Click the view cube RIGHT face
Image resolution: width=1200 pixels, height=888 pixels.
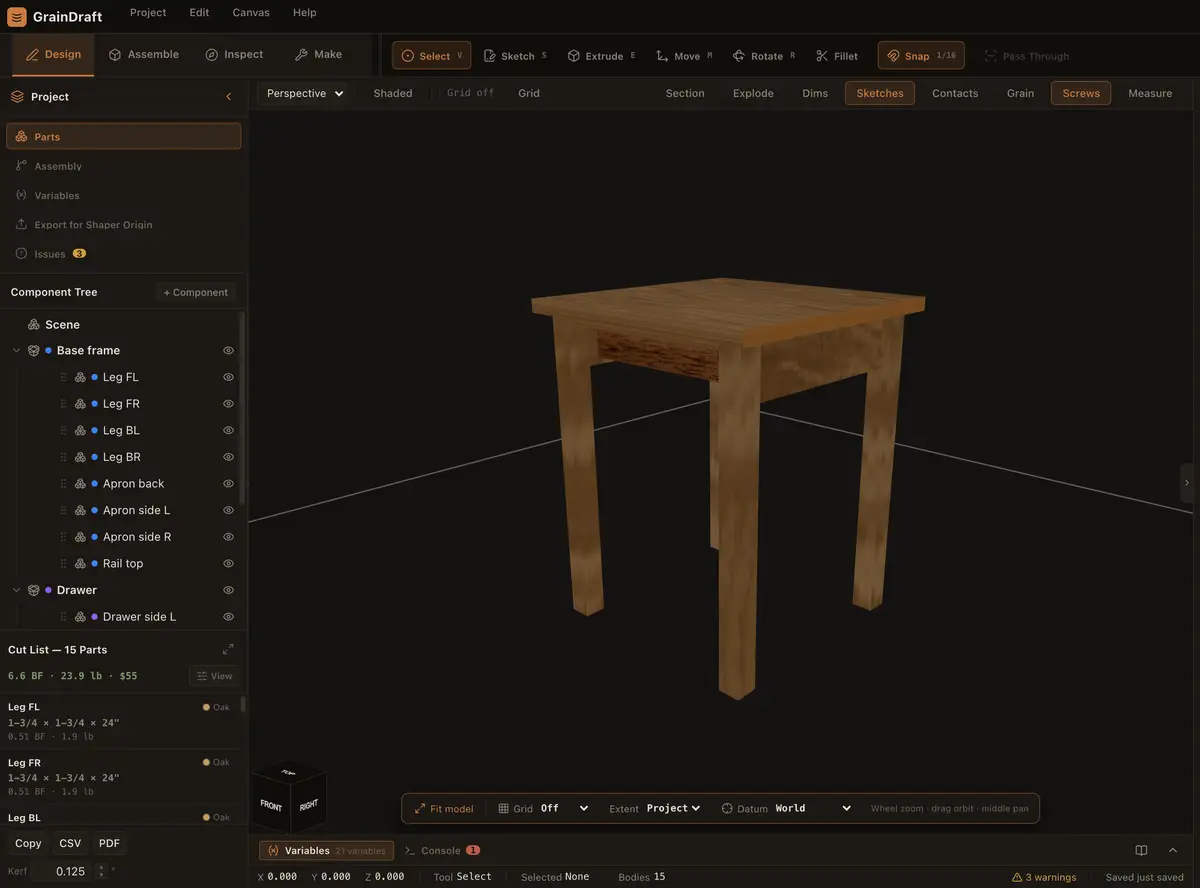click(x=309, y=803)
